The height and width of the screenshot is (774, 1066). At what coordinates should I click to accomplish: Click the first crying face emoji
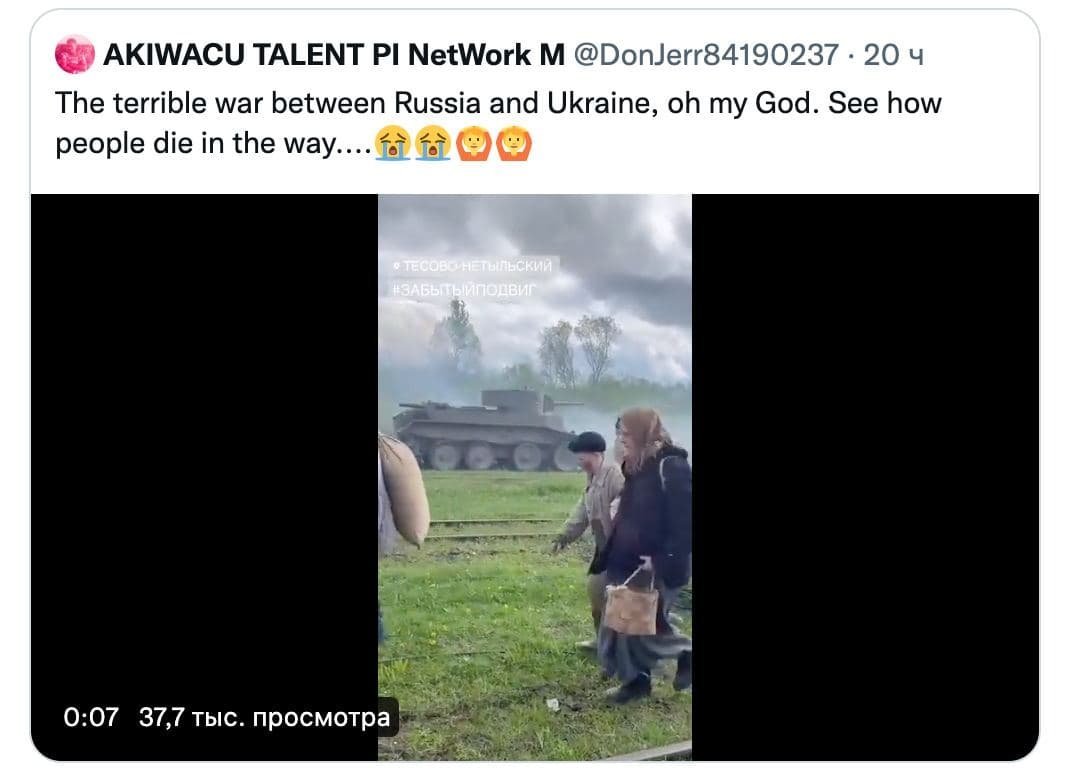coord(393,145)
